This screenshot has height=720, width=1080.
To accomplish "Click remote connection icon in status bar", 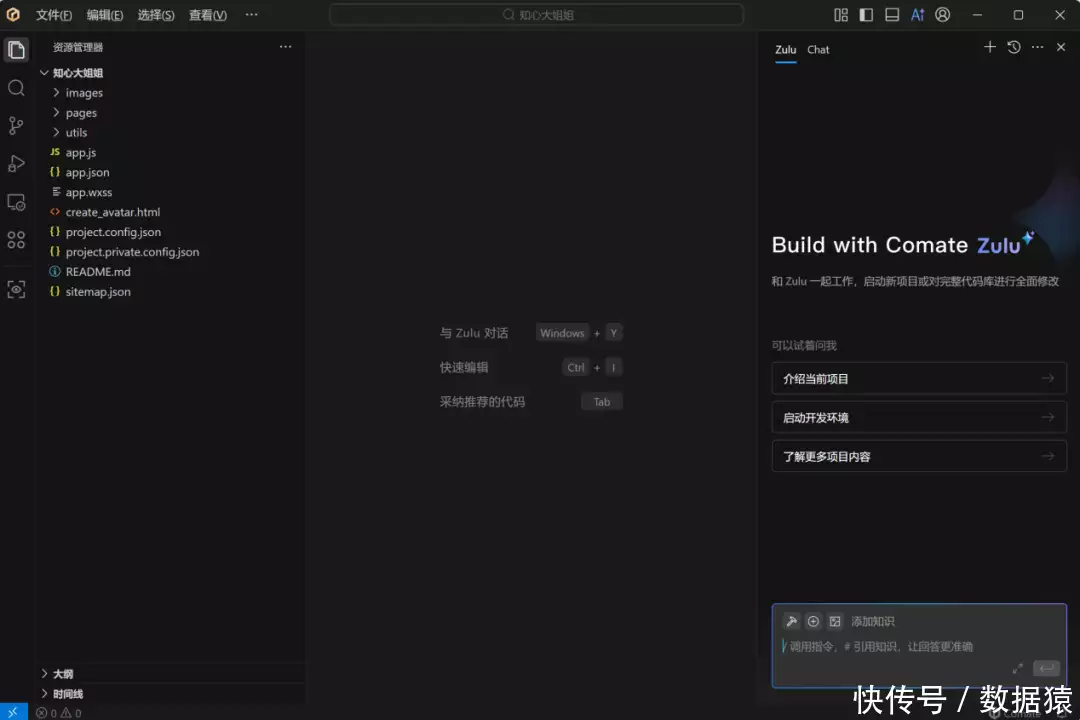I will click(x=13, y=712).
